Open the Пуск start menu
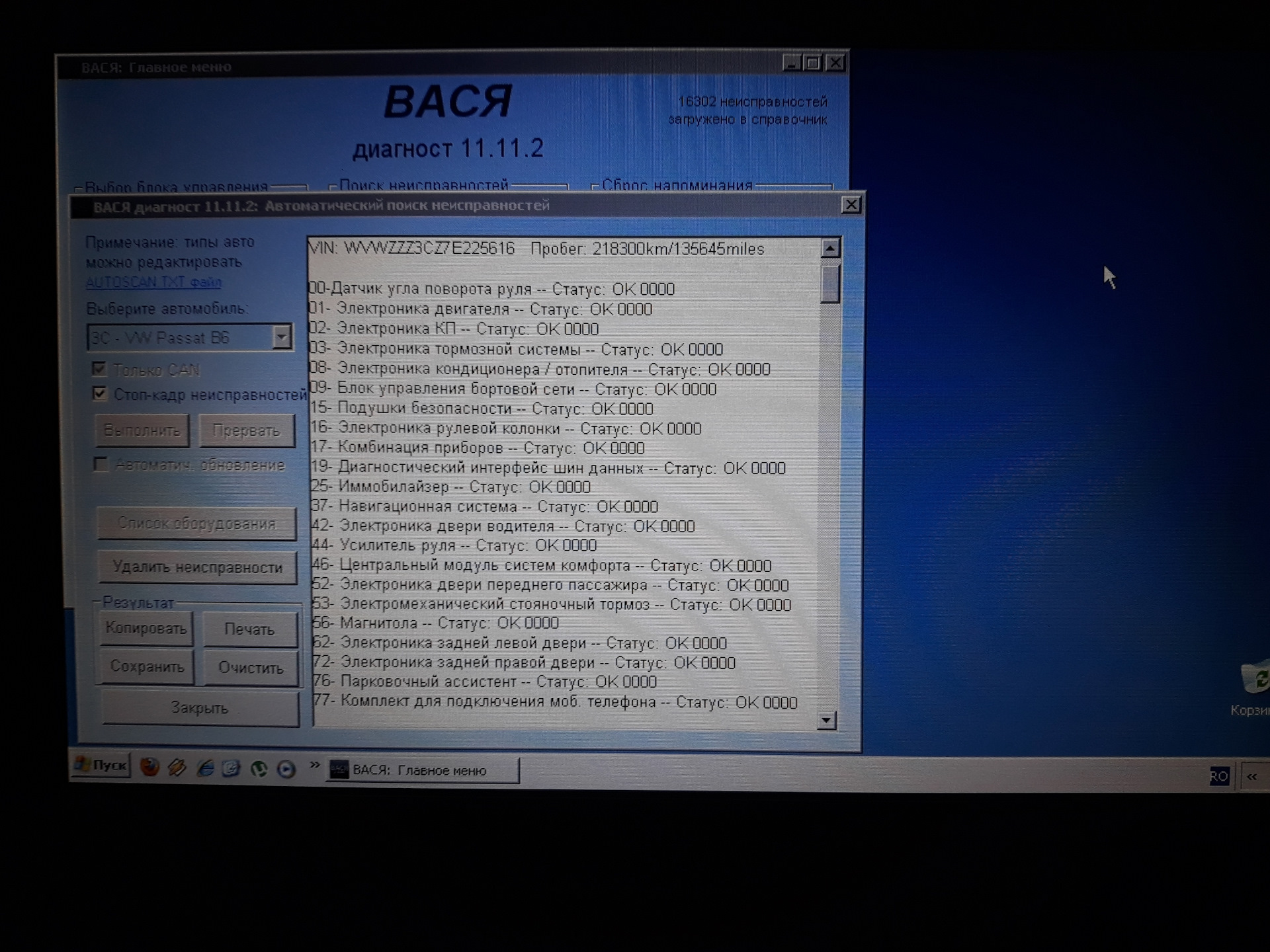The image size is (1270, 952). 101,765
